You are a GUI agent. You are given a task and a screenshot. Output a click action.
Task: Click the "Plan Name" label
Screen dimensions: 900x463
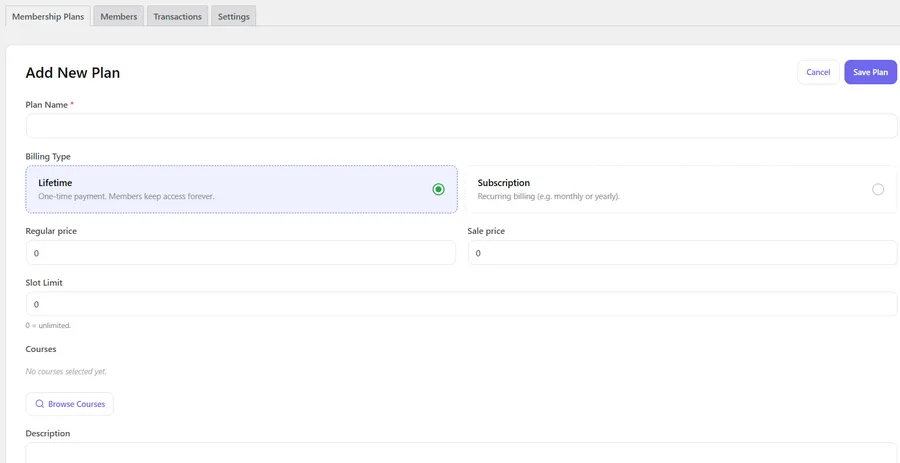[x=47, y=105]
